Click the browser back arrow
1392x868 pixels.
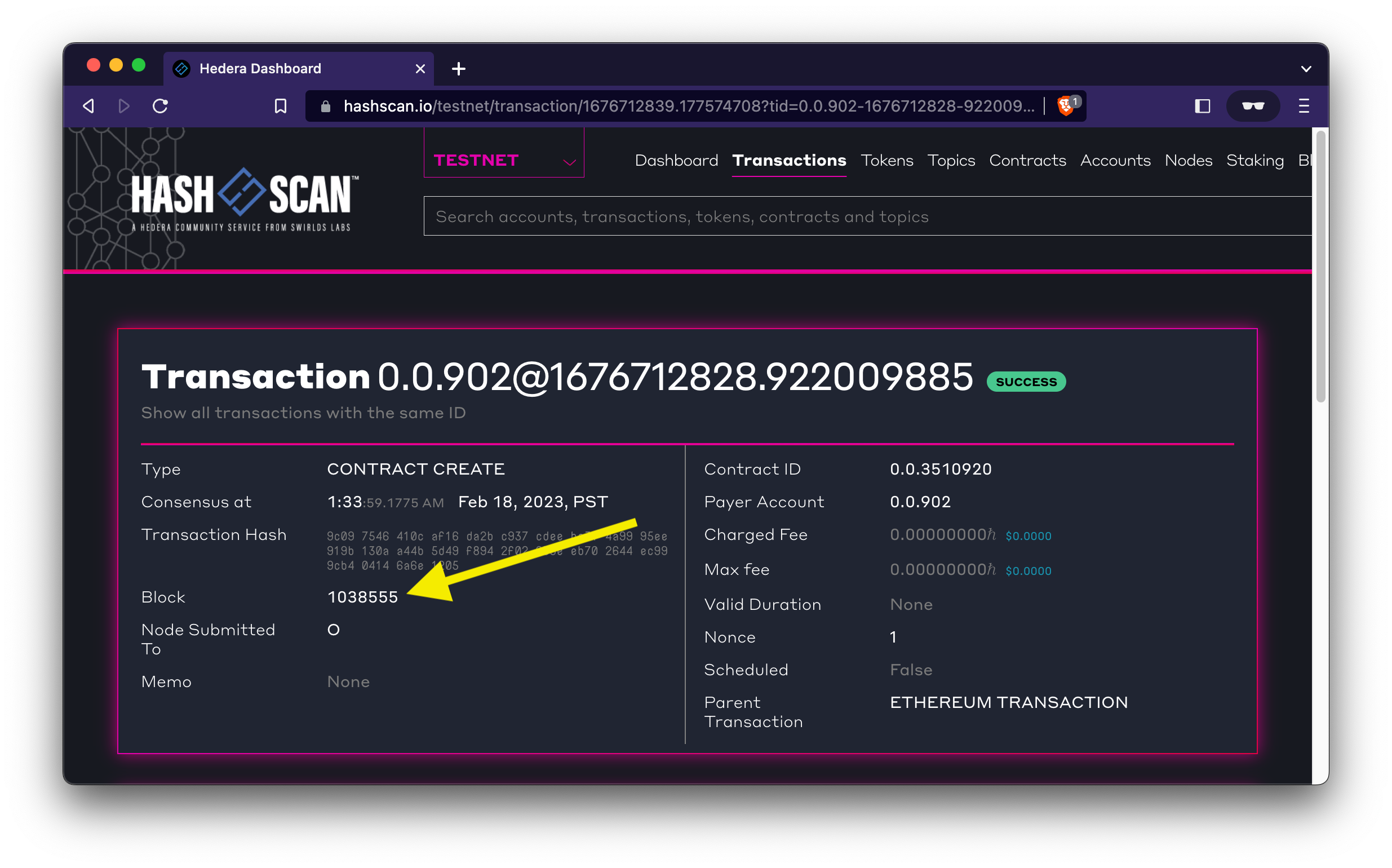click(88, 106)
